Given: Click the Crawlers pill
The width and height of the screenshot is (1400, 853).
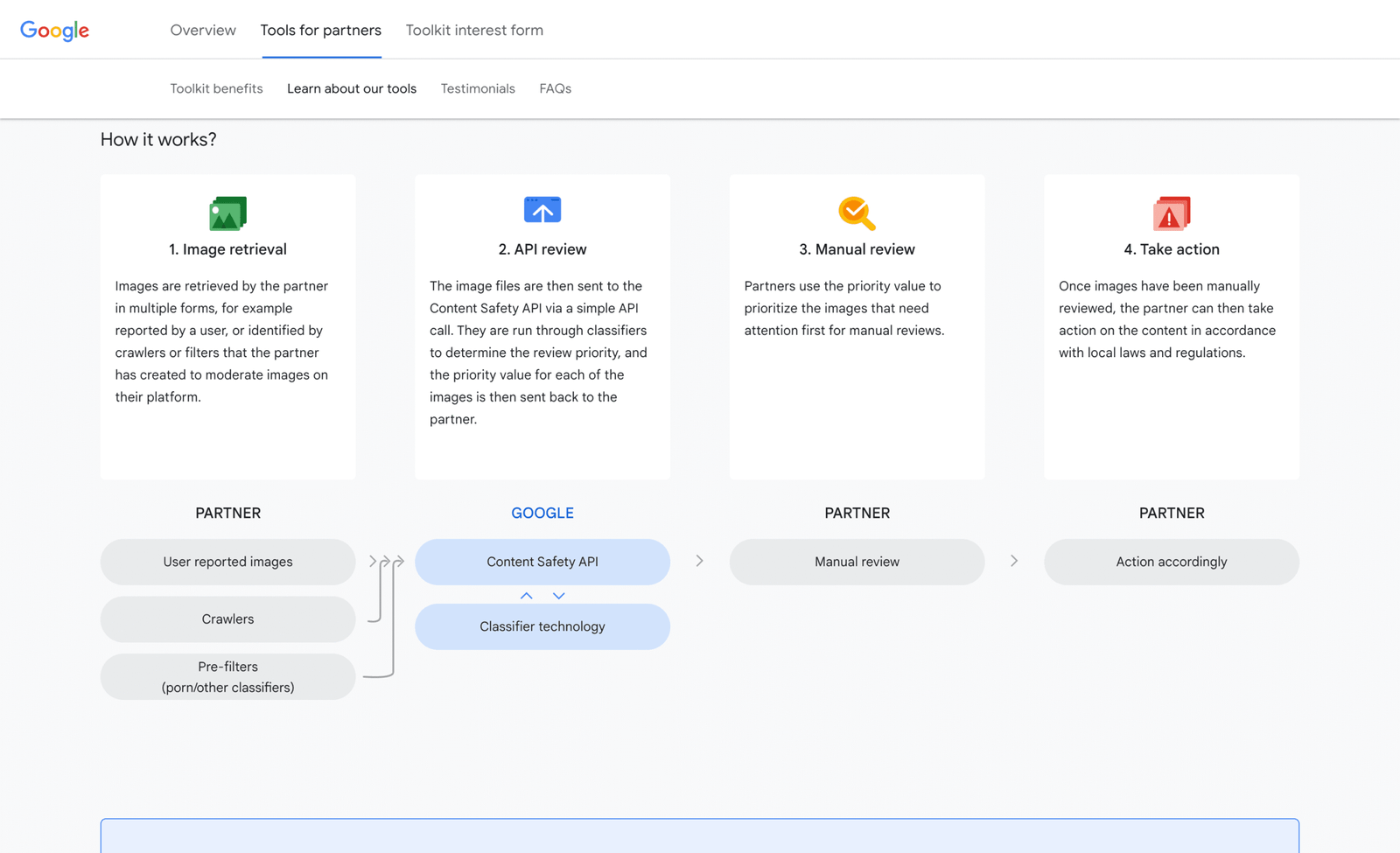Looking at the screenshot, I should point(227,619).
